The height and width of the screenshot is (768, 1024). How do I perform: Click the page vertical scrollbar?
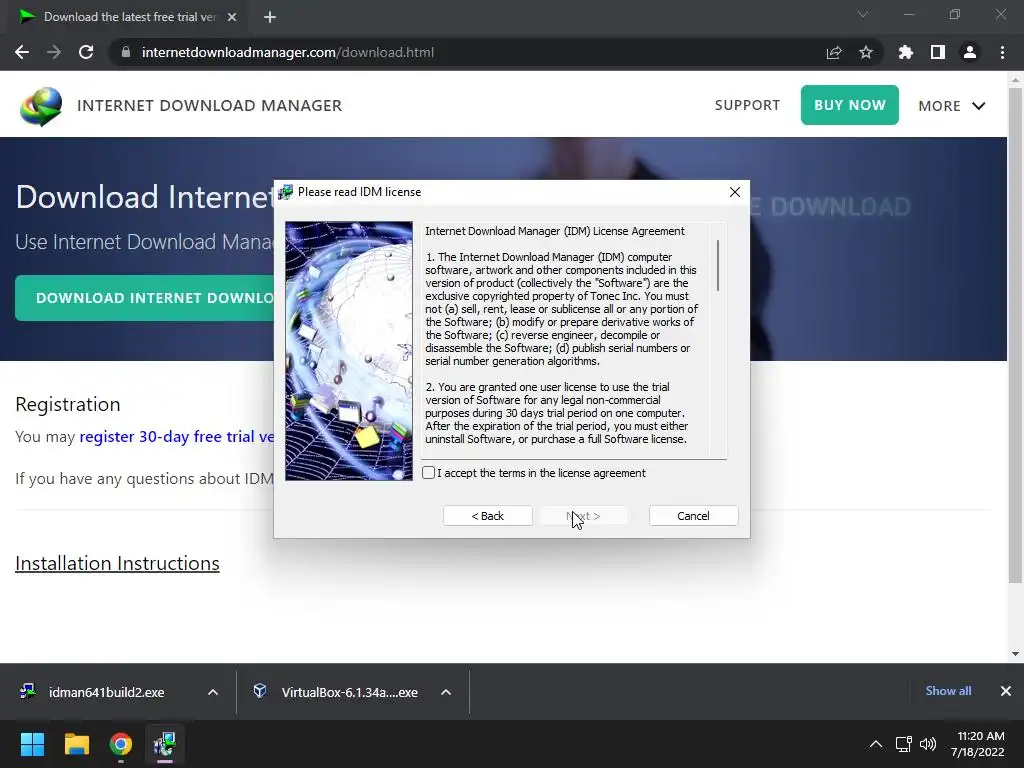tap(1015, 334)
